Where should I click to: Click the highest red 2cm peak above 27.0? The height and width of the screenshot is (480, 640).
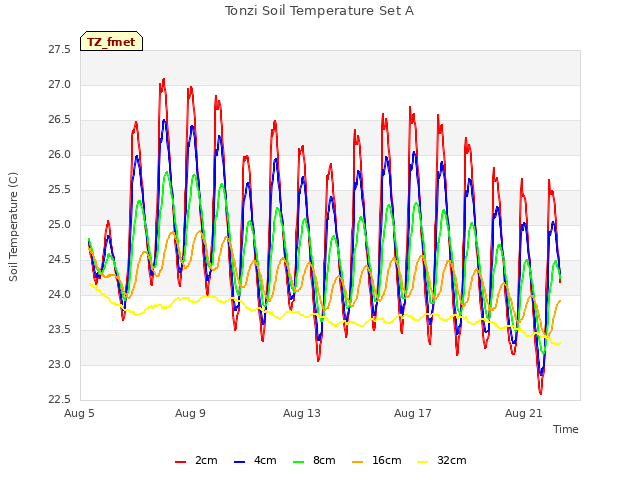[x=164, y=79]
